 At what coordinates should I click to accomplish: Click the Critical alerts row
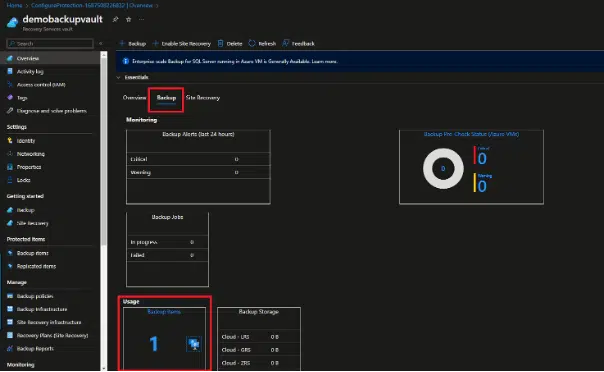[198, 159]
